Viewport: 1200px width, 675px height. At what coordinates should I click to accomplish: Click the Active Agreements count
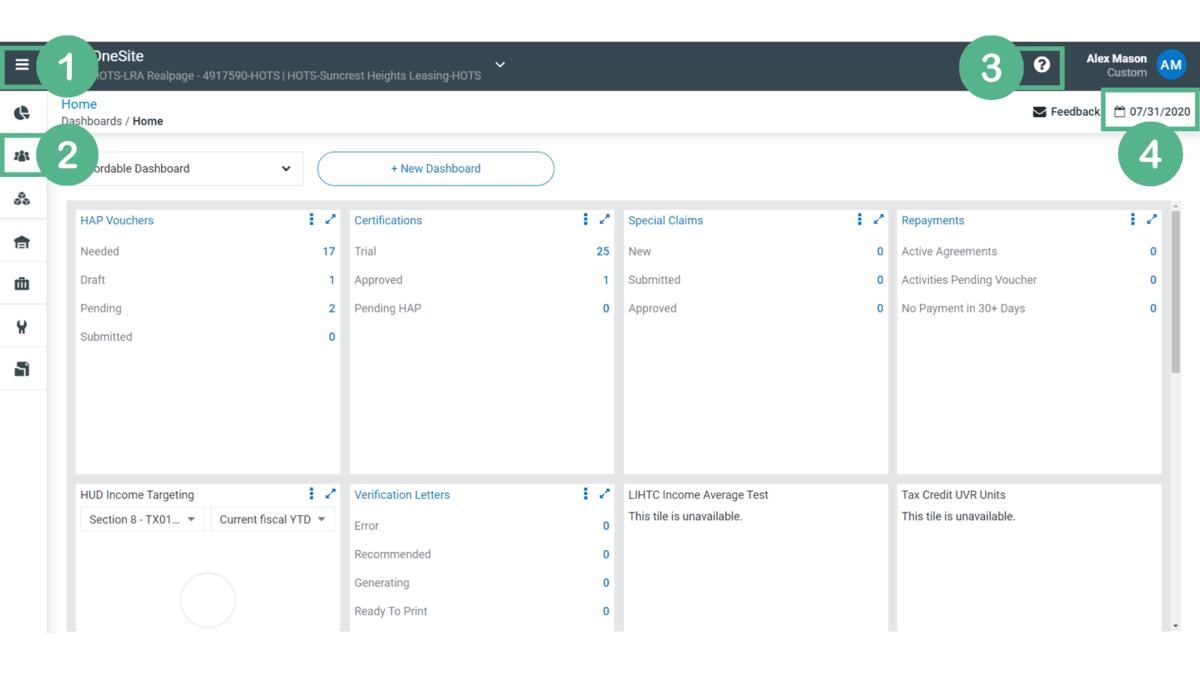(1153, 252)
